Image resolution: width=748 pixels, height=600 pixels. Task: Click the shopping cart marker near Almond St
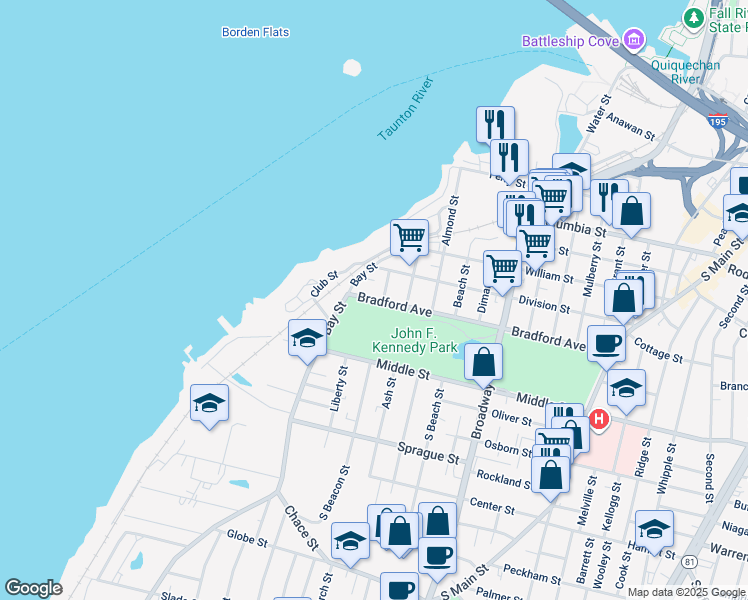pos(409,238)
